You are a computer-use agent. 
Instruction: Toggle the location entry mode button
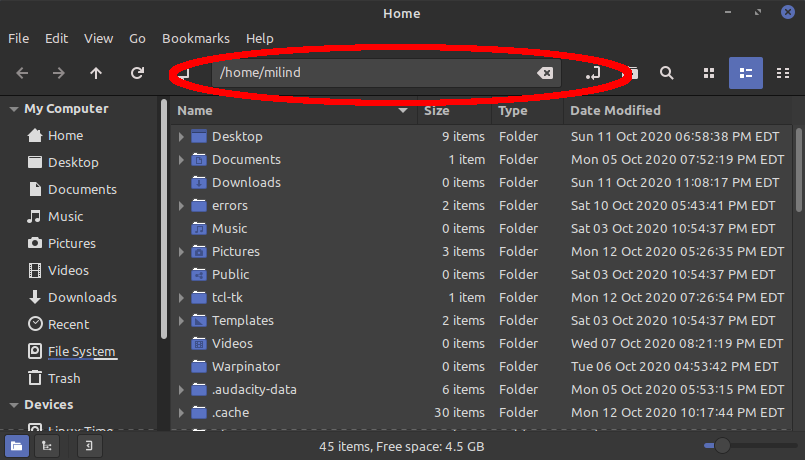click(592, 73)
